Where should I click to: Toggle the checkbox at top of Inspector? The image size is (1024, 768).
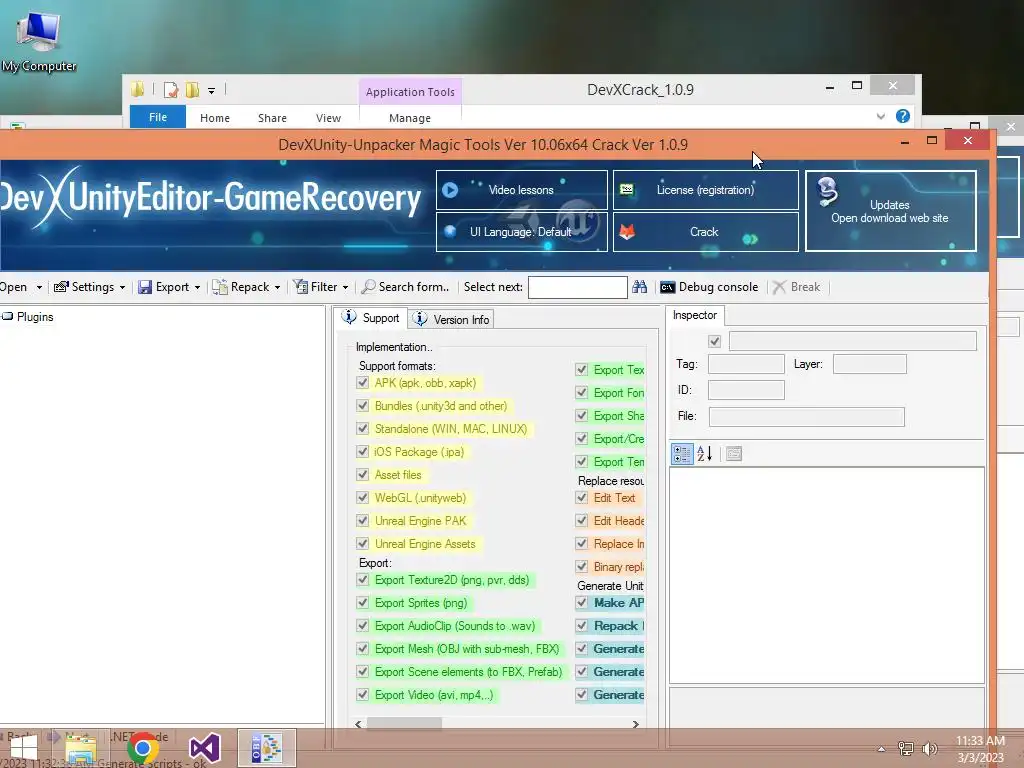coord(714,341)
